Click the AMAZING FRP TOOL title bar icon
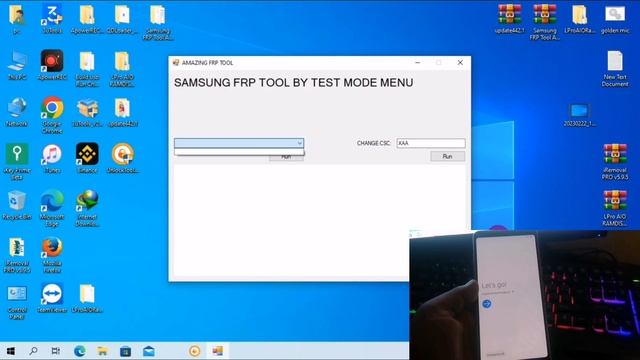 [x=176, y=62]
